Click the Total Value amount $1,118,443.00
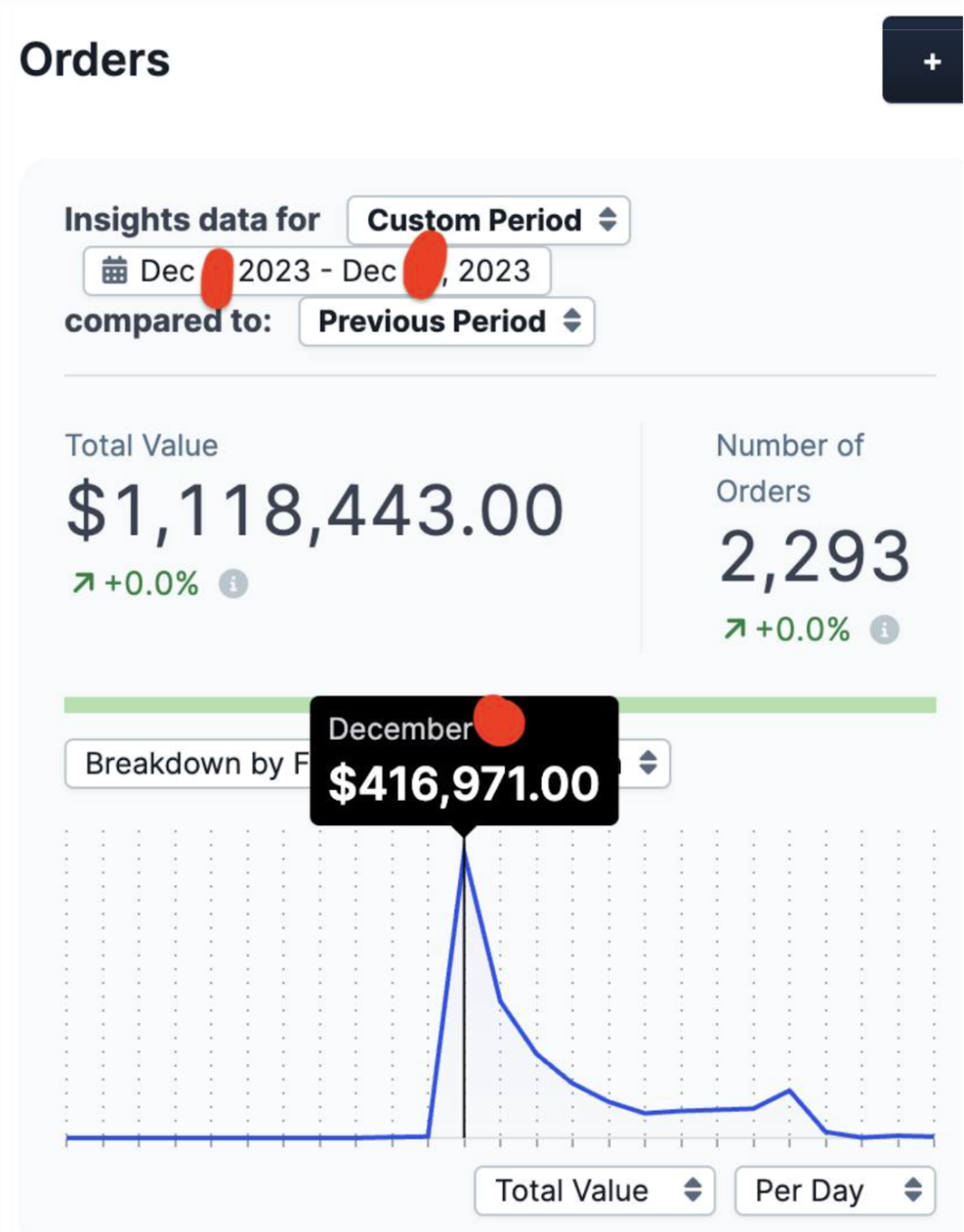Viewport: 964px width, 1232px height. pyautogui.click(x=315, y=511)
